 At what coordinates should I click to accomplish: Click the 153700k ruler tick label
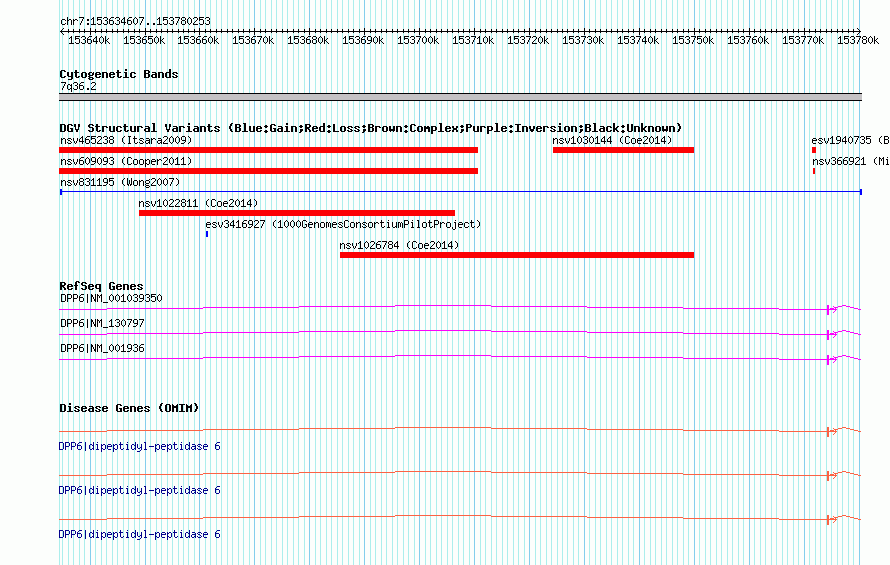tap(418, 40)
